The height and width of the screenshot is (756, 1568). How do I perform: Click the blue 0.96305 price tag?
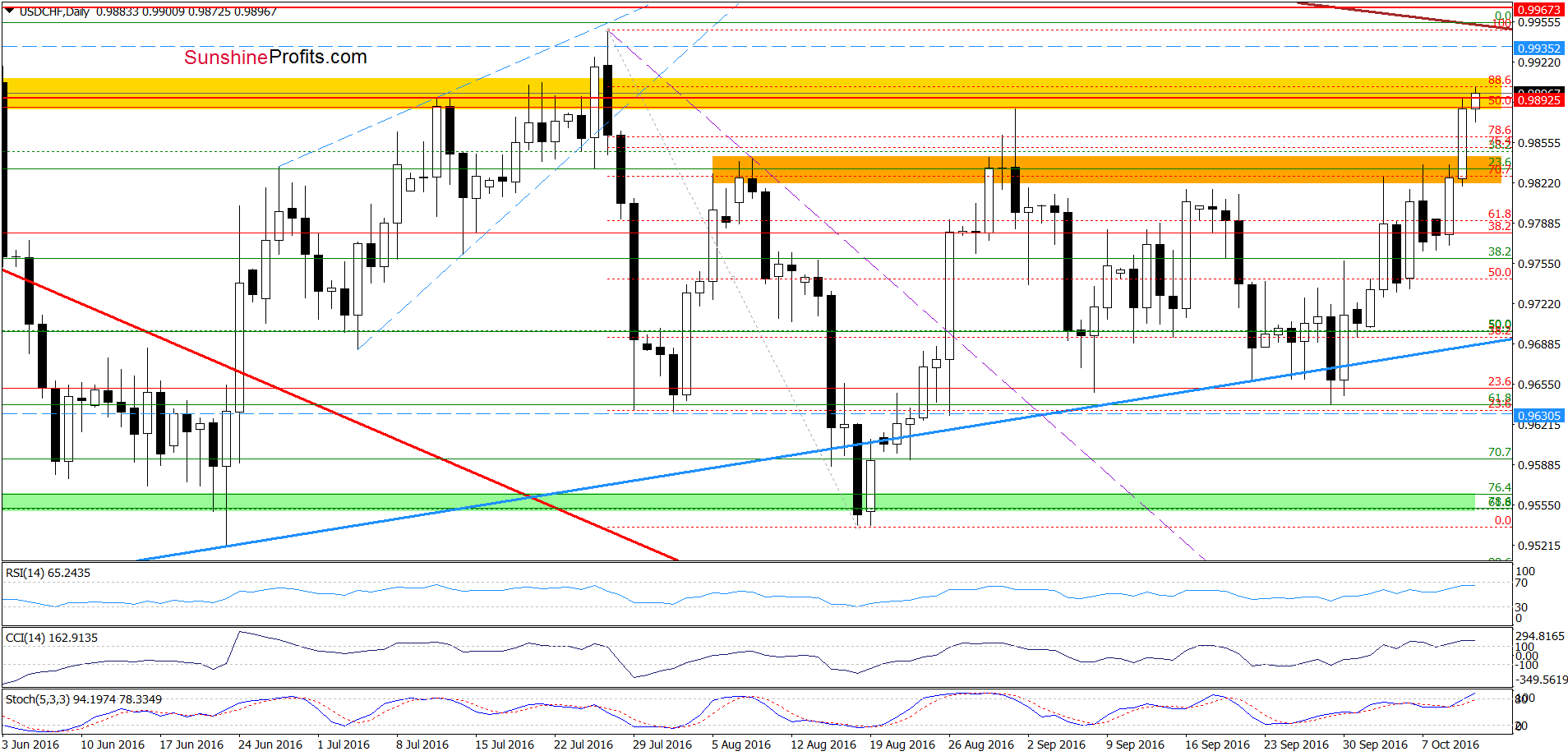(1538, 416)
